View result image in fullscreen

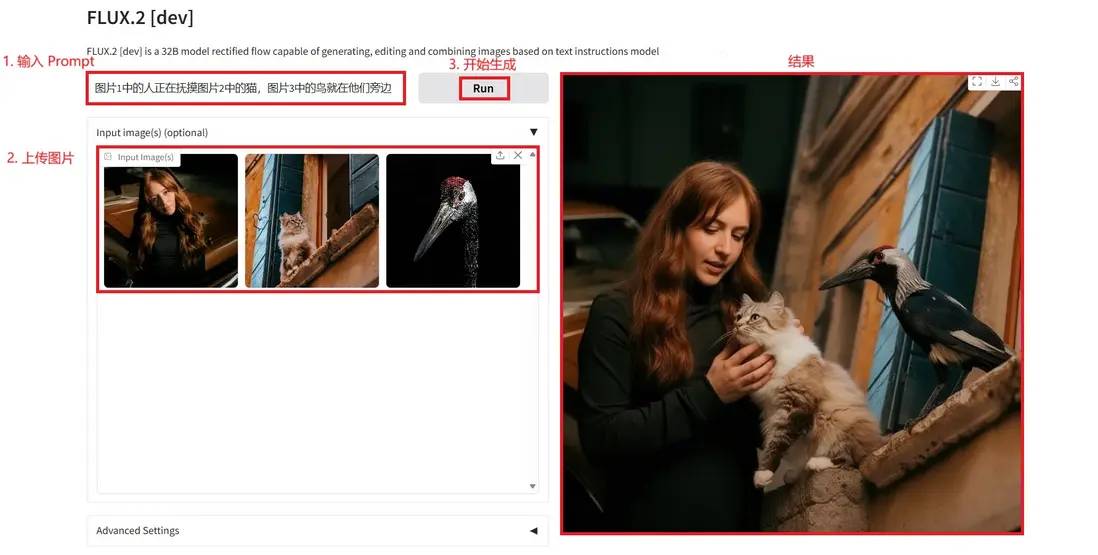tap(977, 82)
